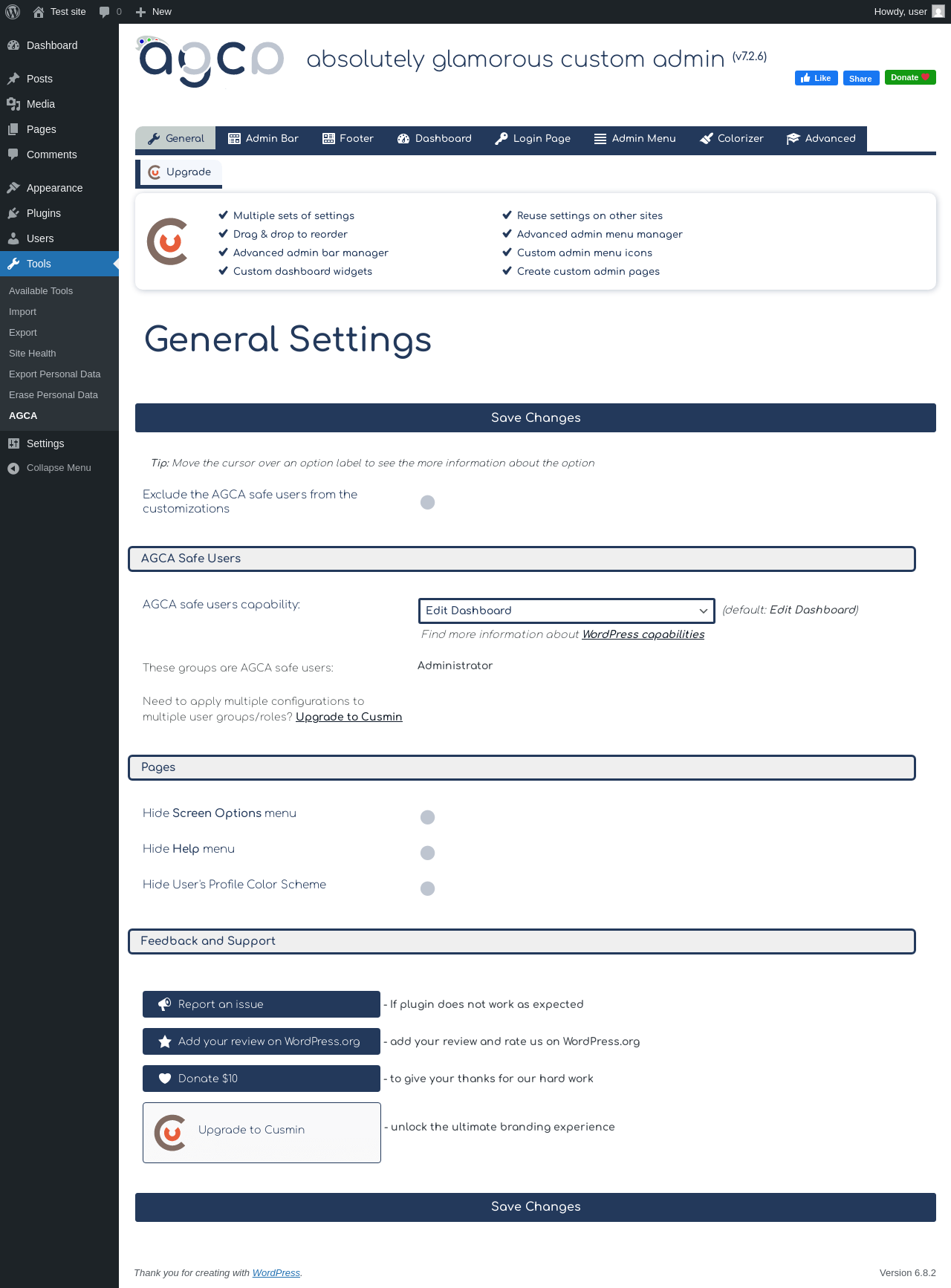Click the Collapse Menu arrow icon

click(x=13, y=468)
